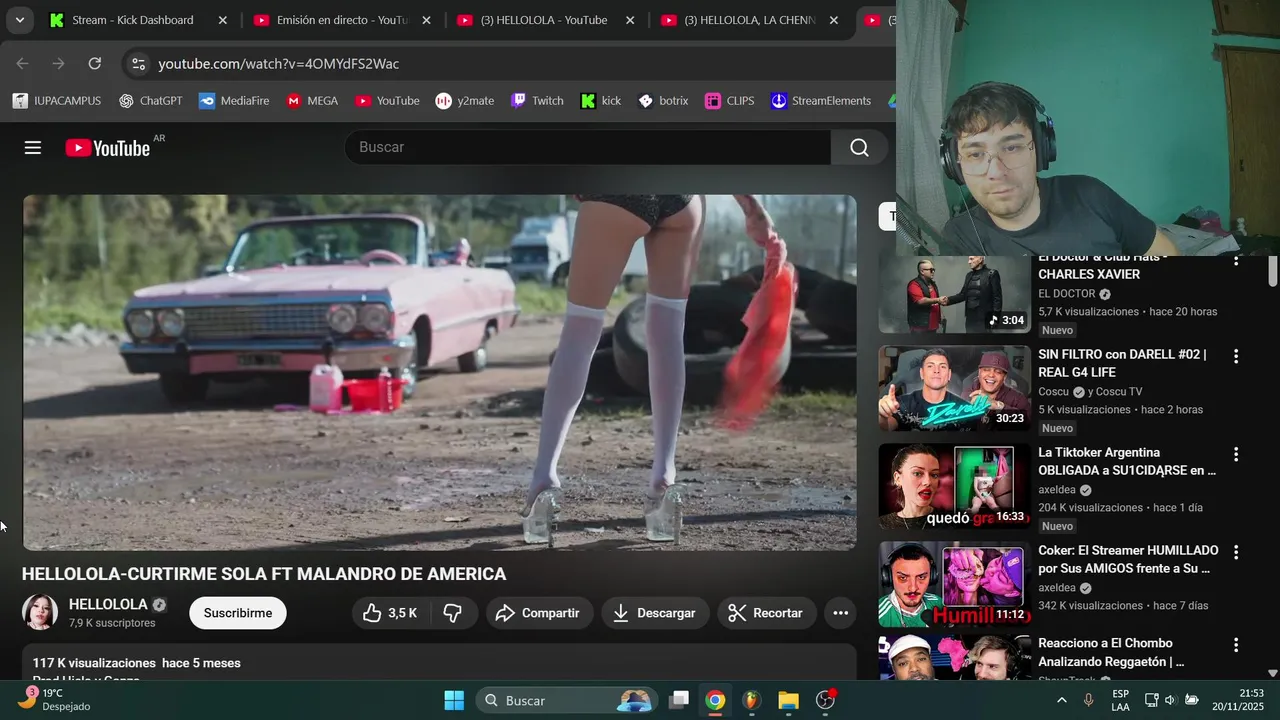Open Coker: El Streamer HUMILLADO title
The height and width of the screenshot is (720, 1280).
point(1128,559)
